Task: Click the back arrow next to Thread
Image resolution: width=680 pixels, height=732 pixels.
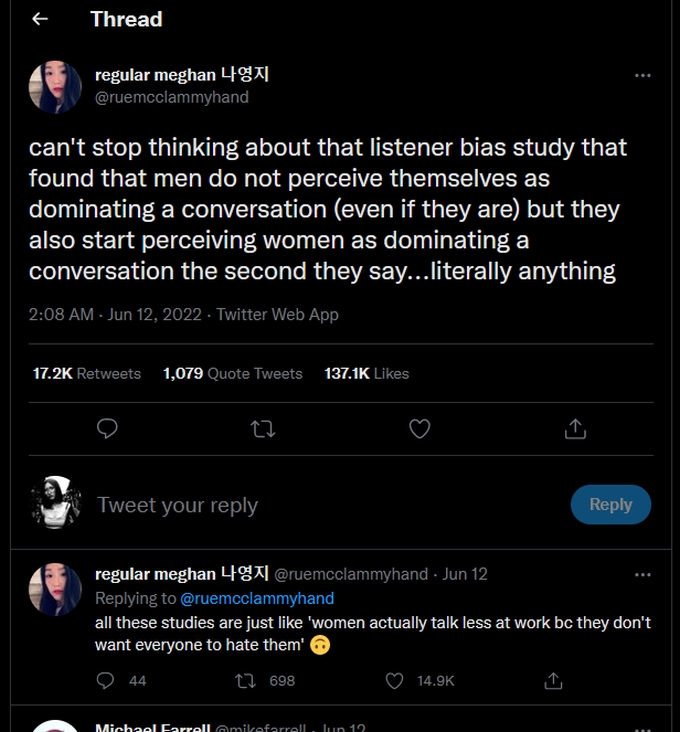Action: [x=40, y=19]
